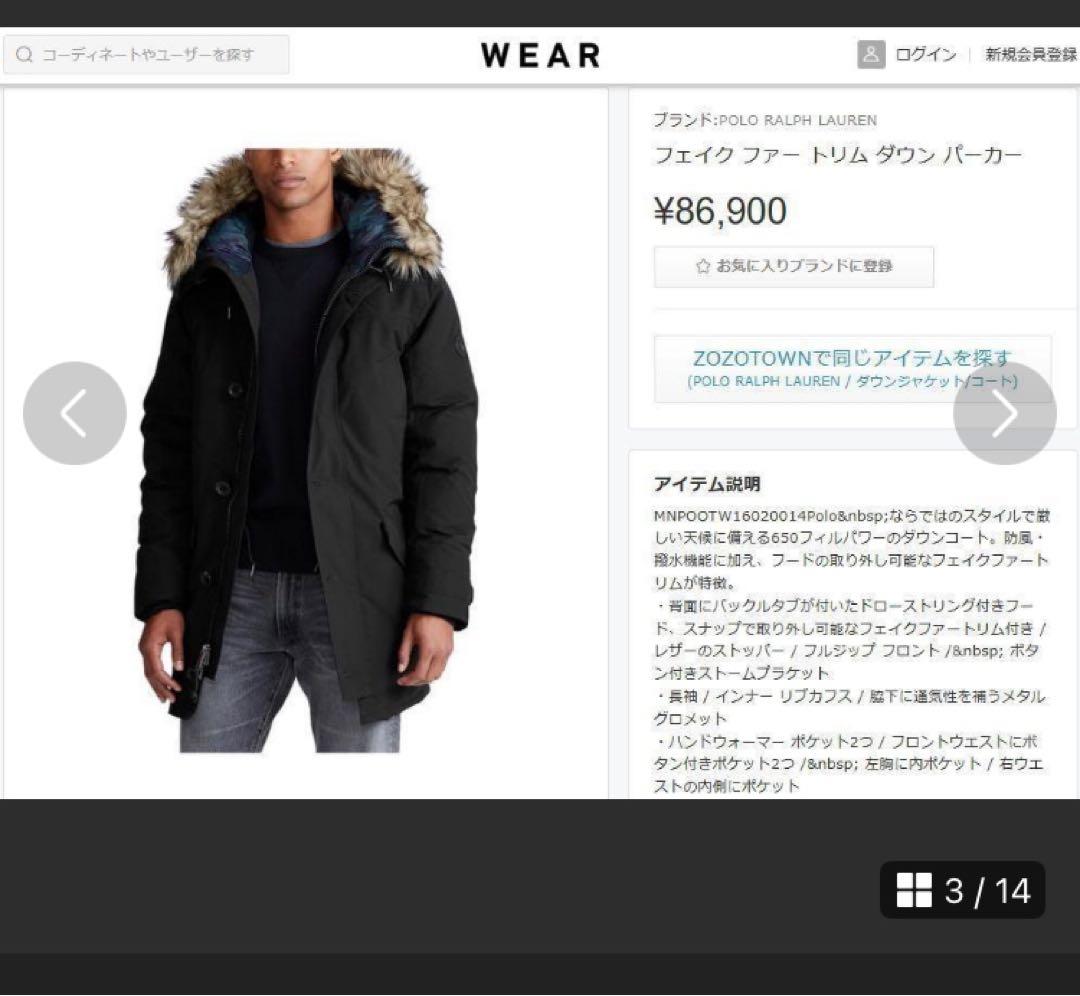The width and height of the screenshot is (1080, 996).
Task: Click the user avatar icon beside ログイン
Action: [871, 54]
